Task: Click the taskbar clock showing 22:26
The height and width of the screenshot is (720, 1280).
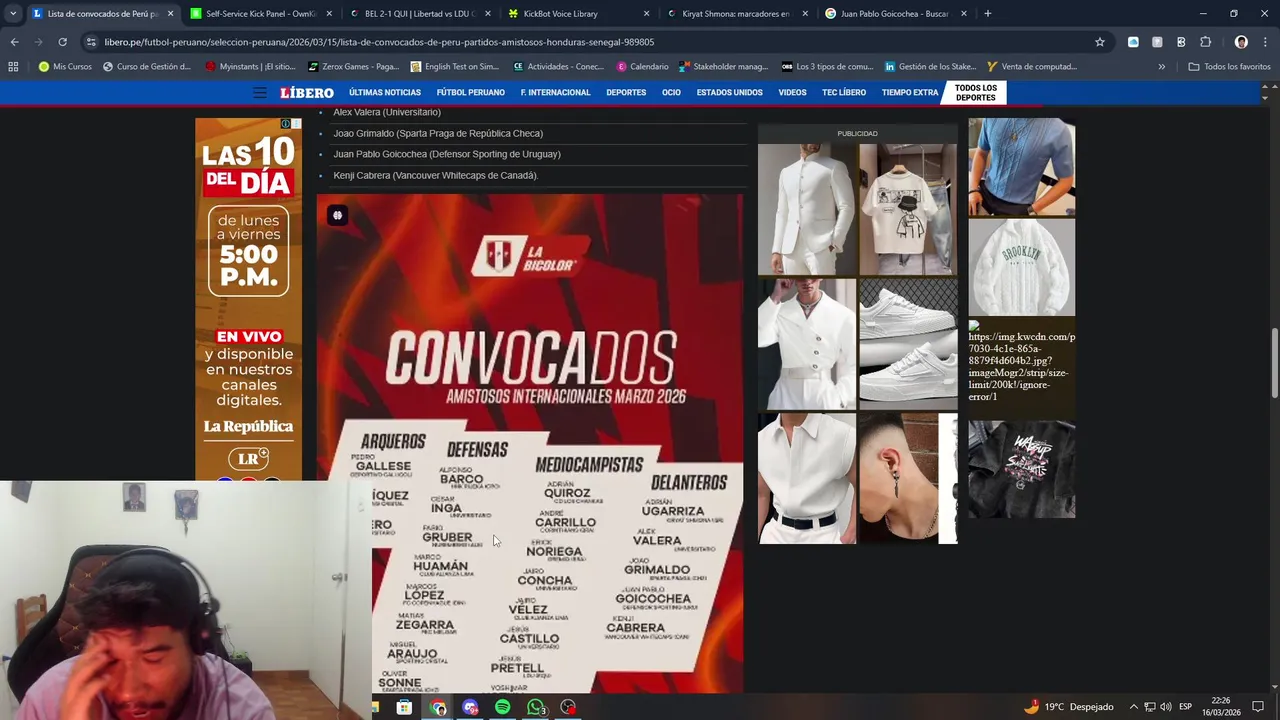Action: pyautogui.click(x=1221, y=707)
